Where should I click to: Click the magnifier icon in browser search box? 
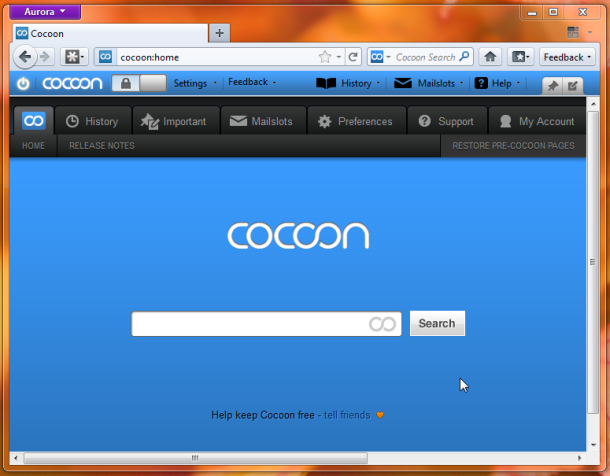click(464, 57)
